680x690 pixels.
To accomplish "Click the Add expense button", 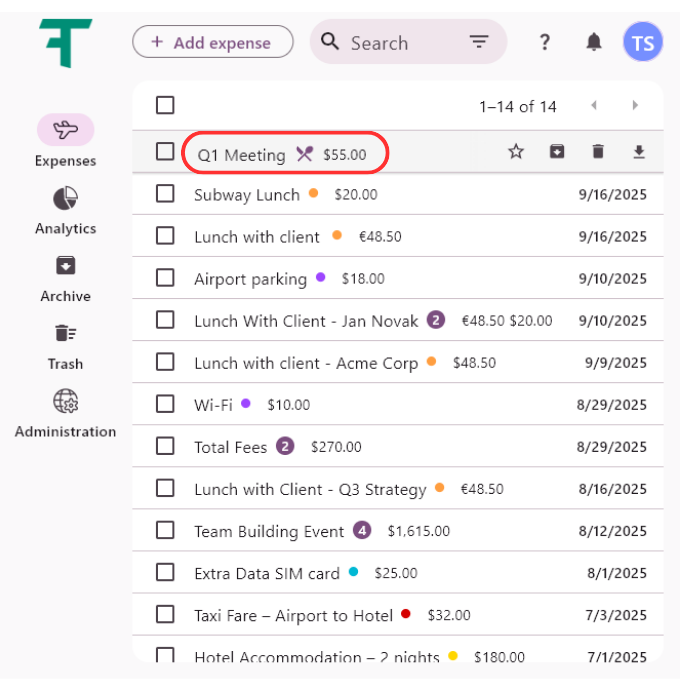I will pos(213,42).
